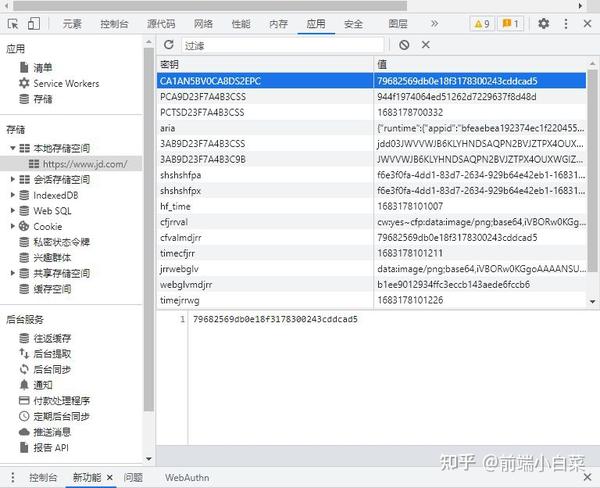600x488 pixels.
Task: Select the inspect element picker icon
Action: click(x=13, y=24)
